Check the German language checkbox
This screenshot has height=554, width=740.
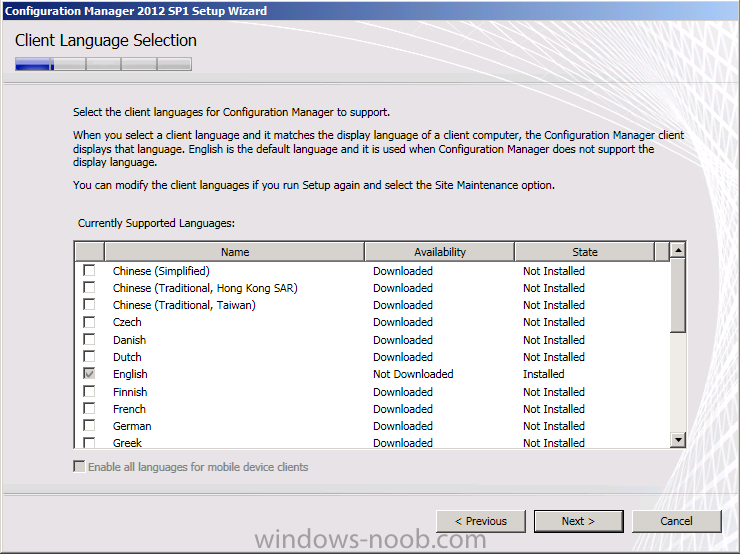pos(89,426)
